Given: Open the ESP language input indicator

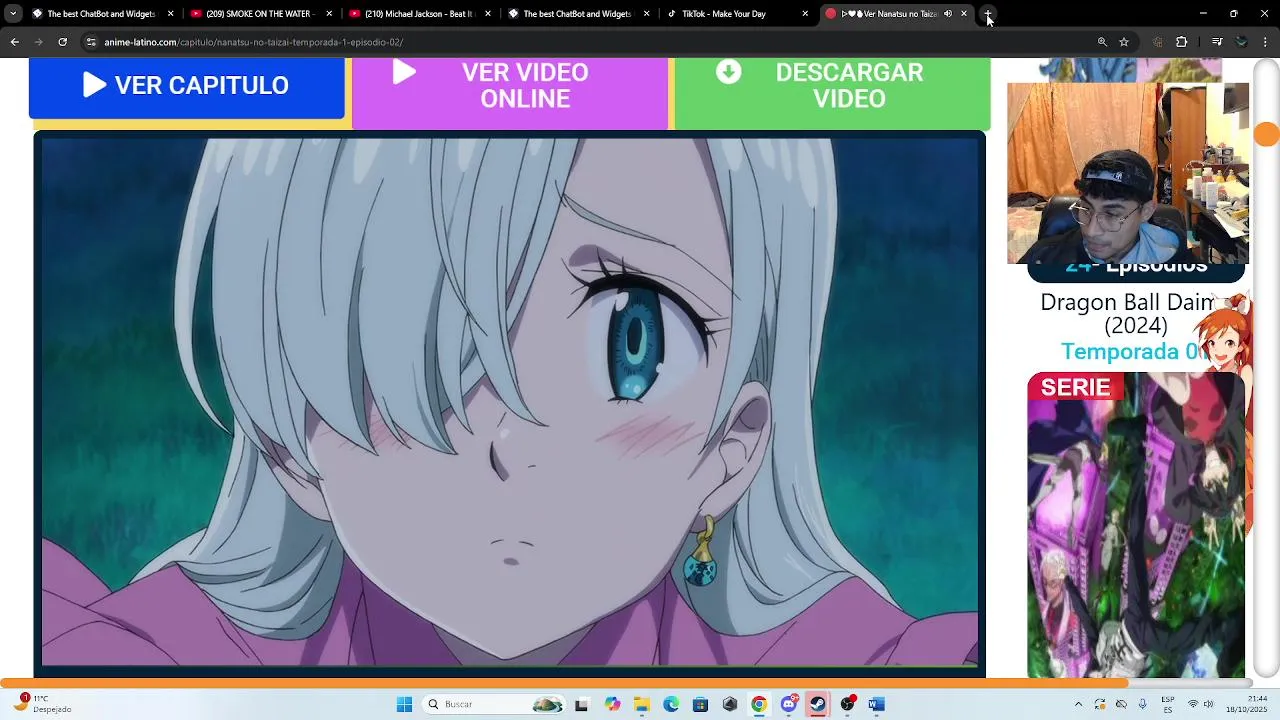Looking at the screenshot, I should tap(1168, 704).
